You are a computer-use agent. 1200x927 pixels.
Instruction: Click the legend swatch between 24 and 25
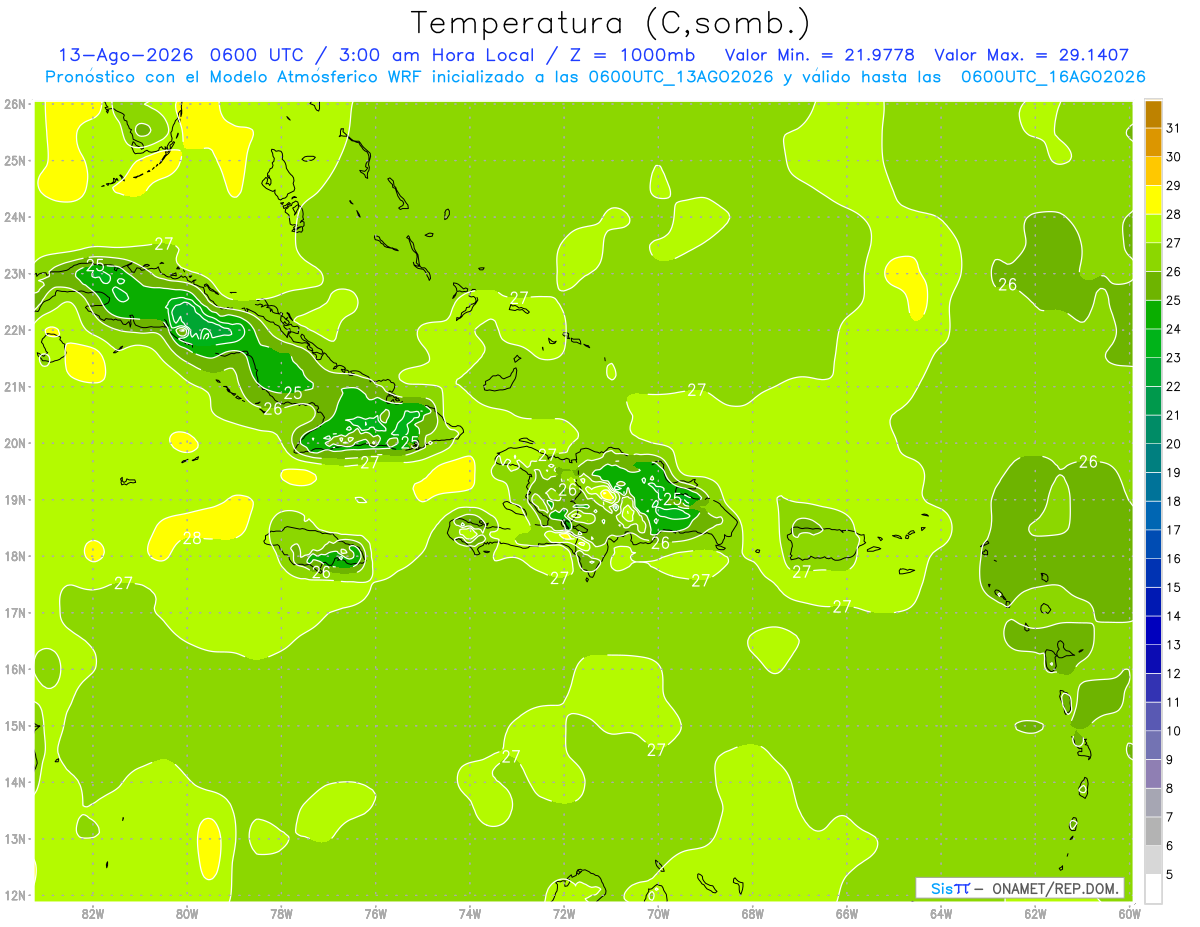[1153, 314]
